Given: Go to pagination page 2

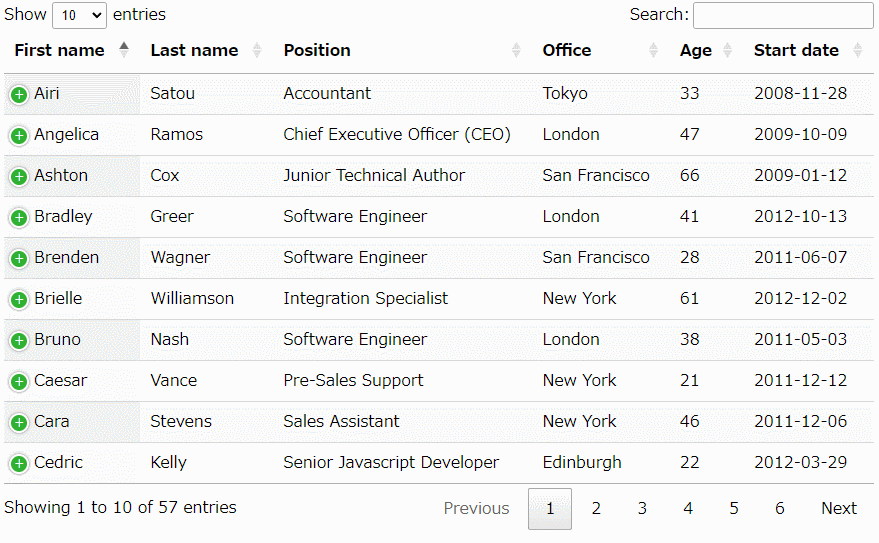Looking at the screenshot, I should (x=596, y=508).
